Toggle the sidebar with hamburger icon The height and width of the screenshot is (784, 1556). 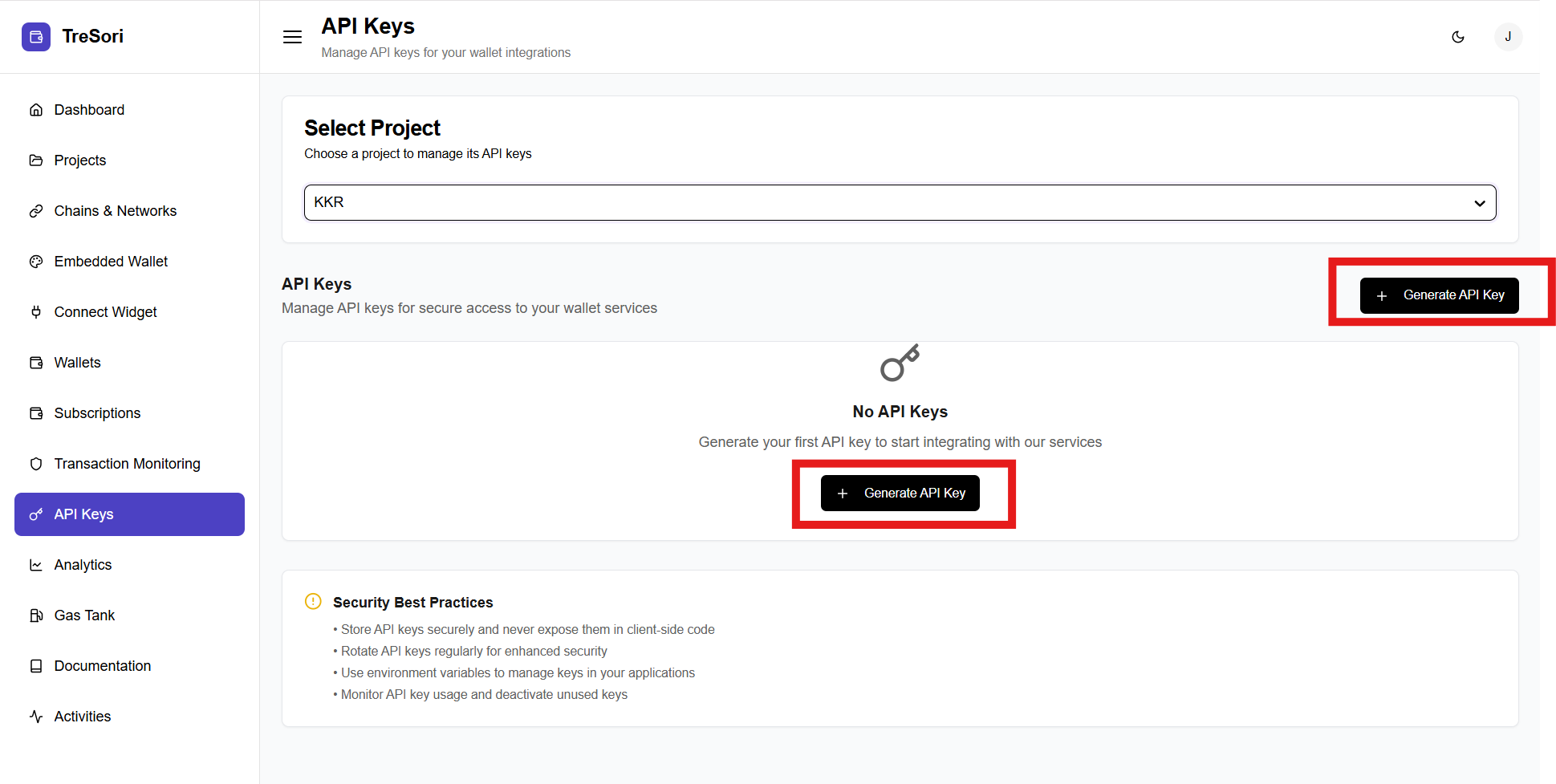[x=293, y=37]
